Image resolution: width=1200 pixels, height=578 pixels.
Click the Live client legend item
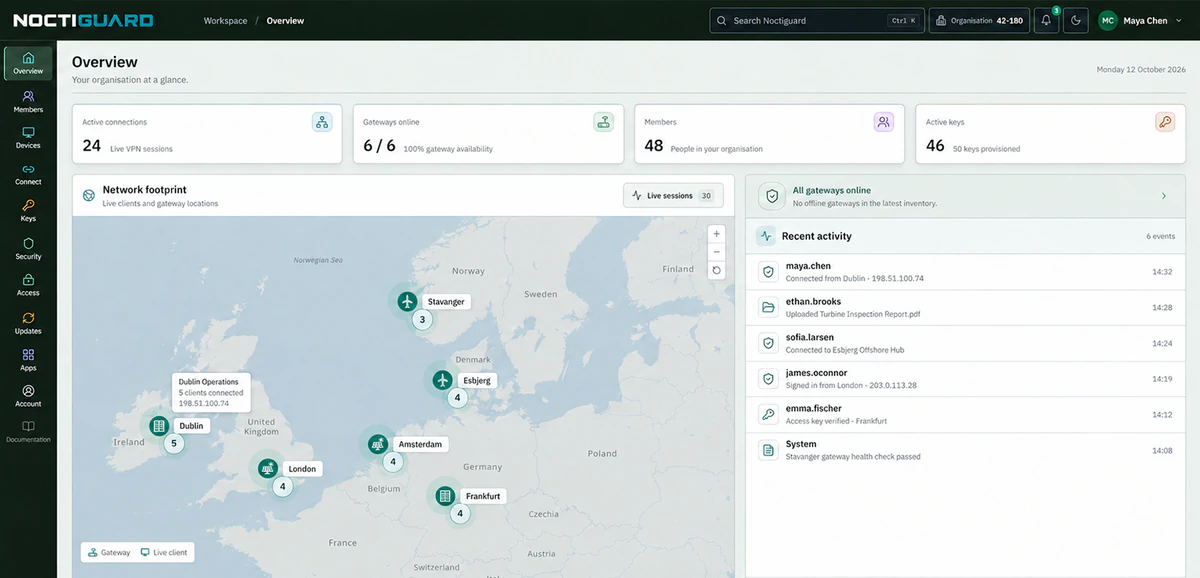pos(164,552)
